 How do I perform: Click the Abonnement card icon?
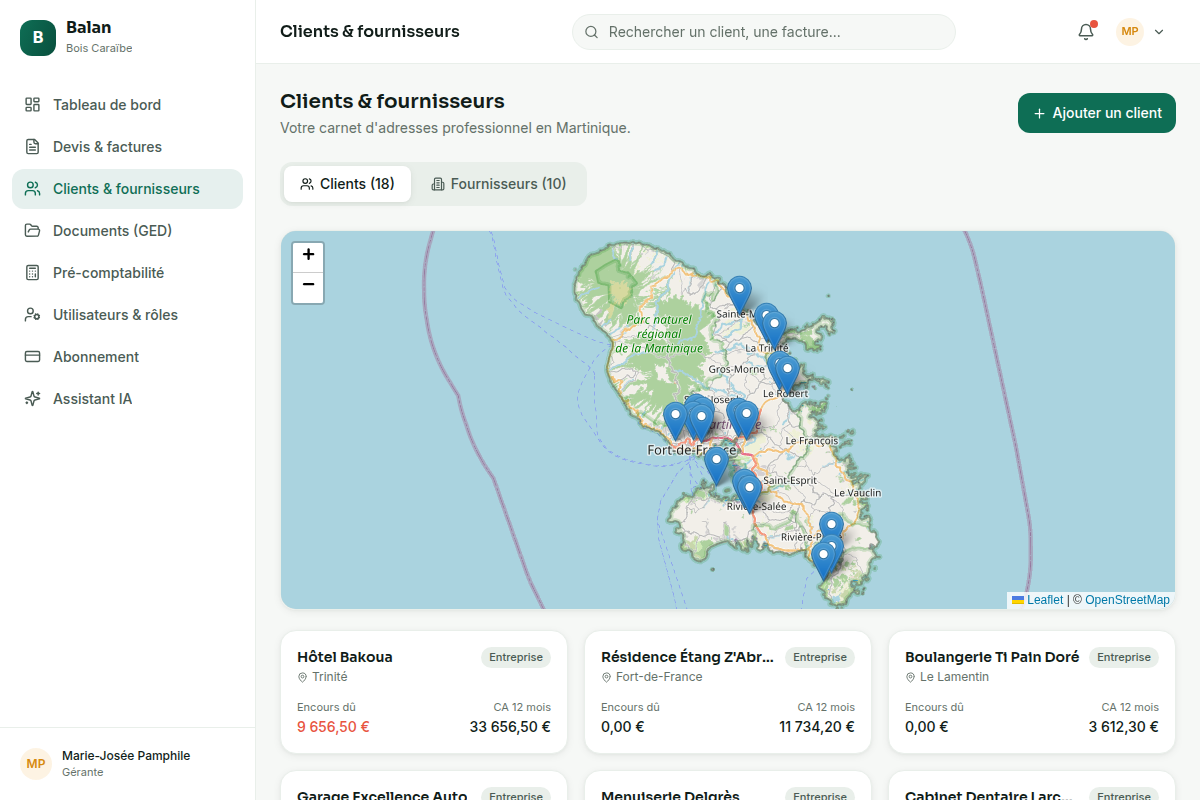[x=33, y=357]
